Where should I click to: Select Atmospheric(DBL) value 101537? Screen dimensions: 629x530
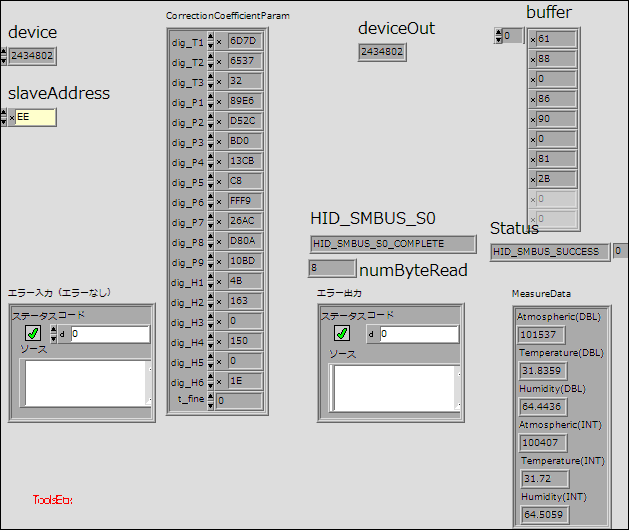(541, 335)
